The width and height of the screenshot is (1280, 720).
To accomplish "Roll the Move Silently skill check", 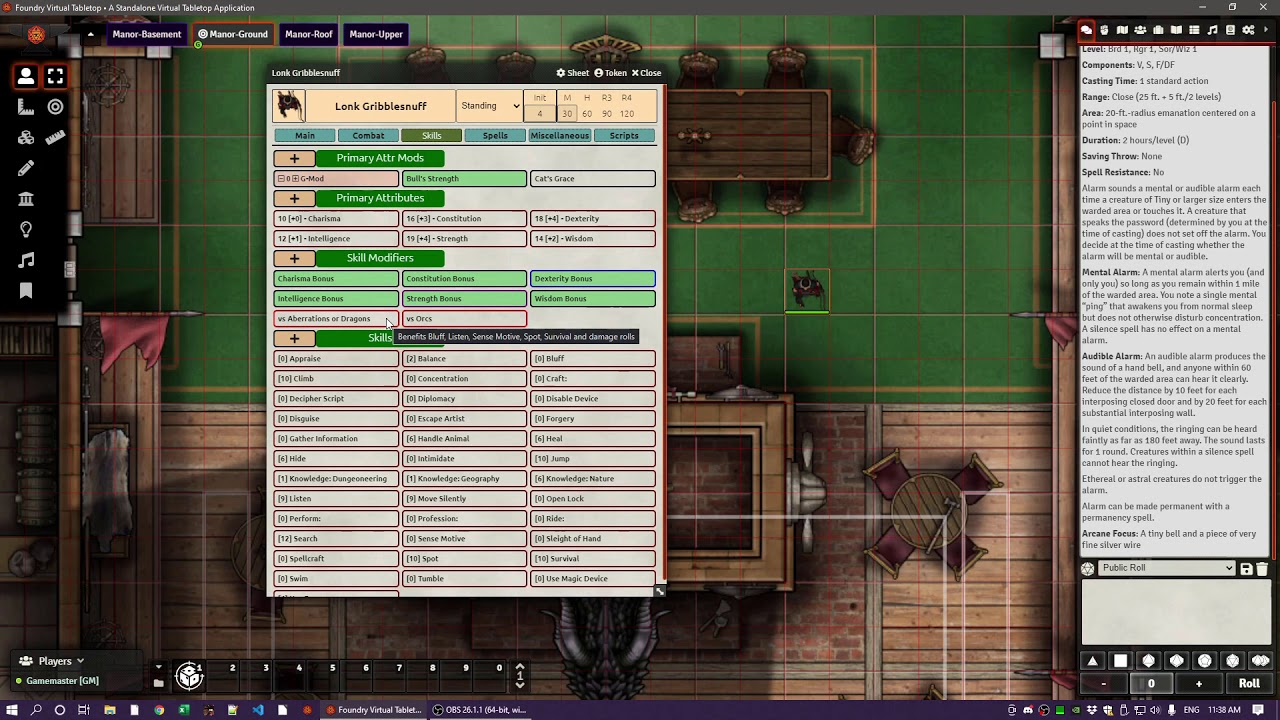I will [x=464, y=499].
